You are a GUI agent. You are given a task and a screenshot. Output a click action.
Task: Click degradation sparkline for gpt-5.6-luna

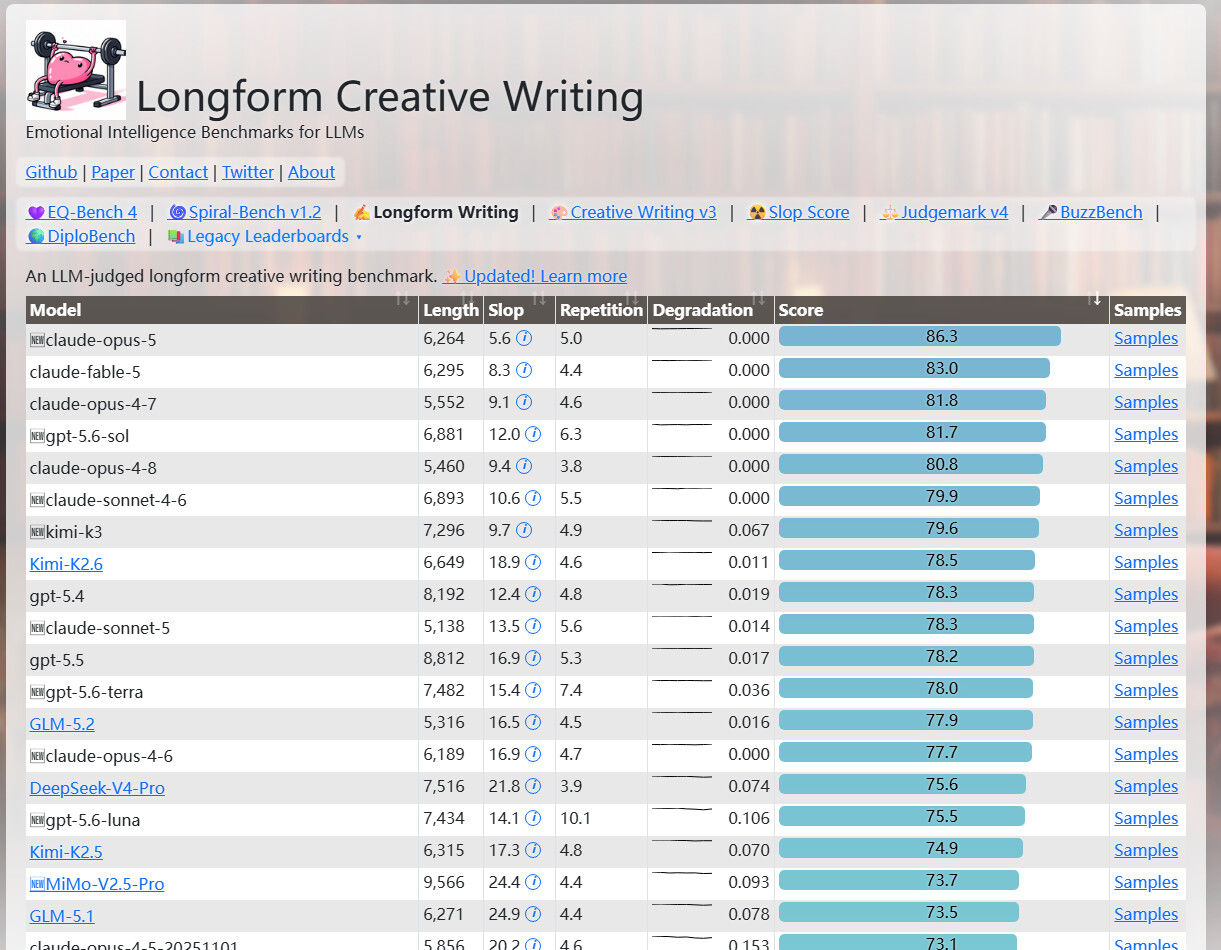coord(682,810)
